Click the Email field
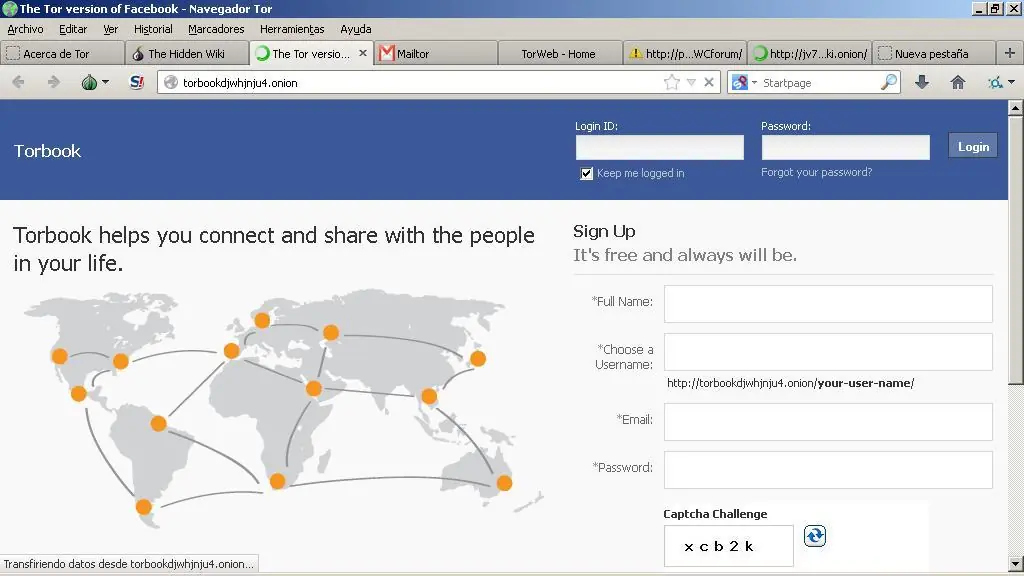Image resolution: width=1024 pixels, height=576 pixels. point(828,422)
